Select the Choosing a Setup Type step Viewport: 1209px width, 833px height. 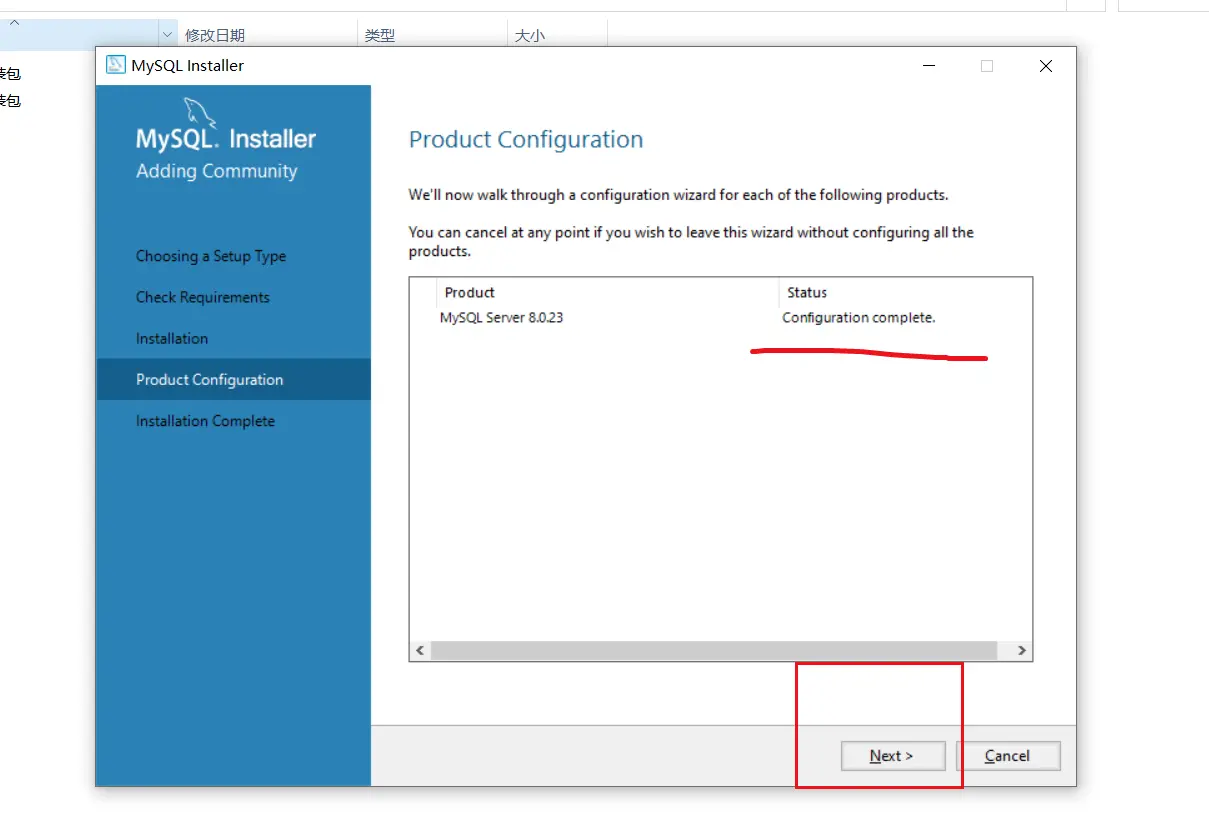[x=211, y=256]
